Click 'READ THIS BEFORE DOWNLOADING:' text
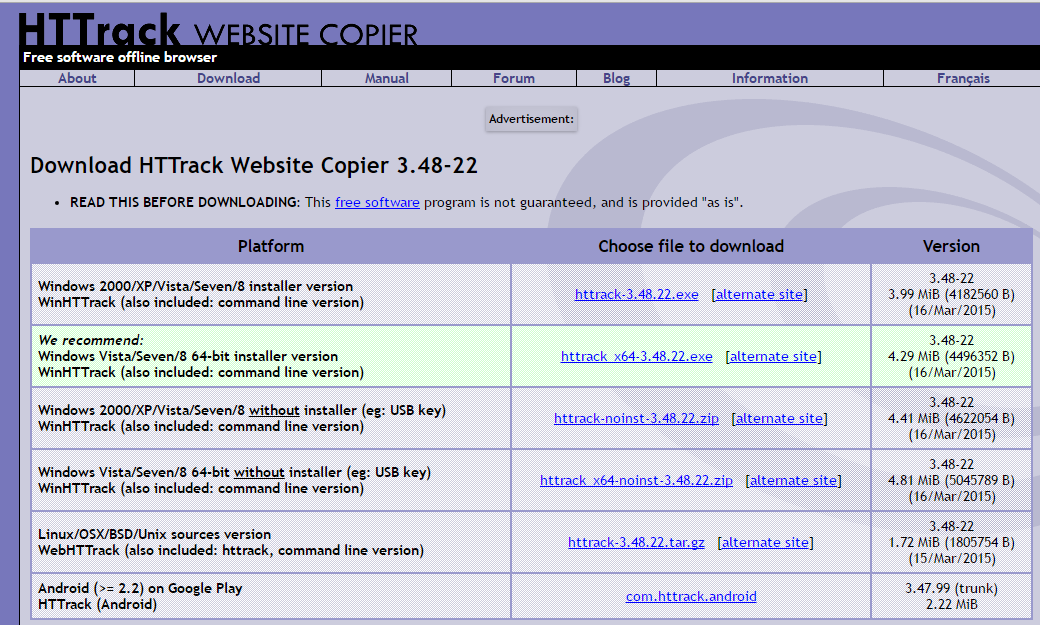The height and width of the screenshot is (625, 1040). click(185, 202)
